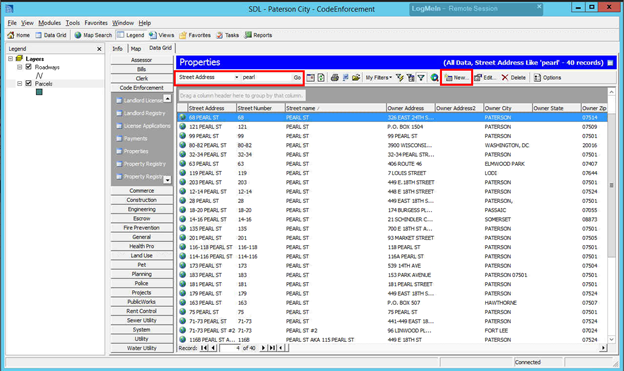Jump to last record in navigator
The height and width of the screenshot is (371, 624).
click(x=272, y=348)
